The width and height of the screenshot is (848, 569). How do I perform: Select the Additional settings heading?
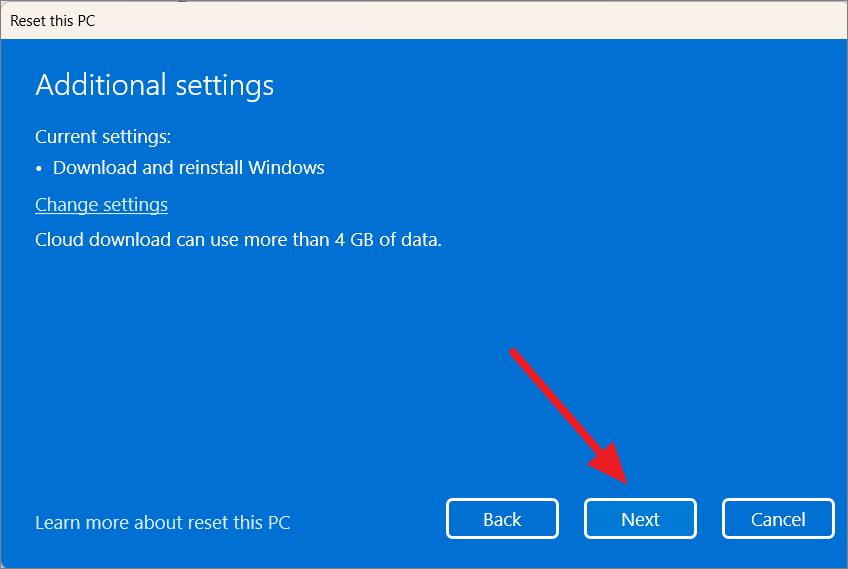click(155, 85)
